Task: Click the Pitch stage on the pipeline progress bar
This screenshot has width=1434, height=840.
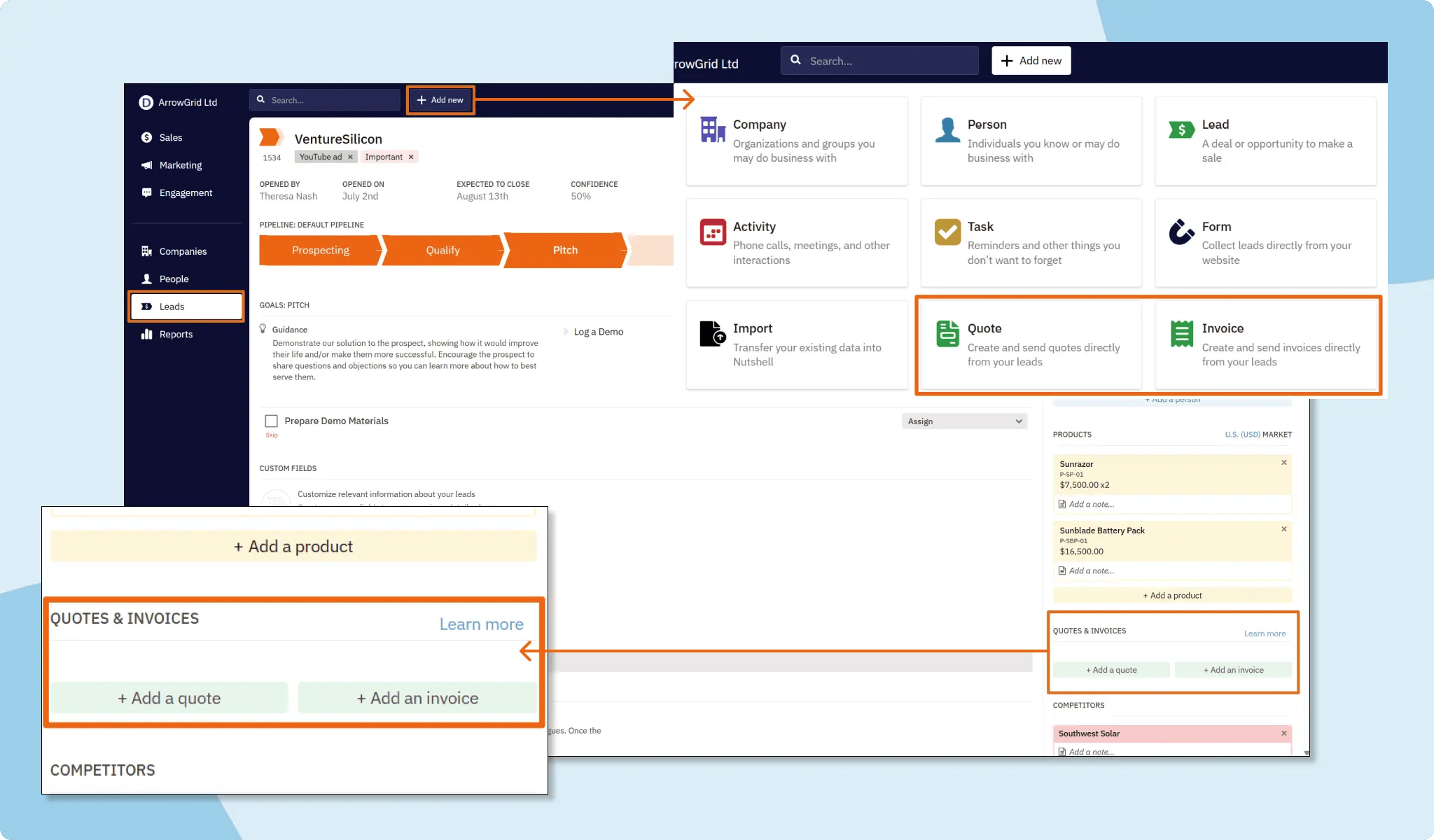Action: 564,250
